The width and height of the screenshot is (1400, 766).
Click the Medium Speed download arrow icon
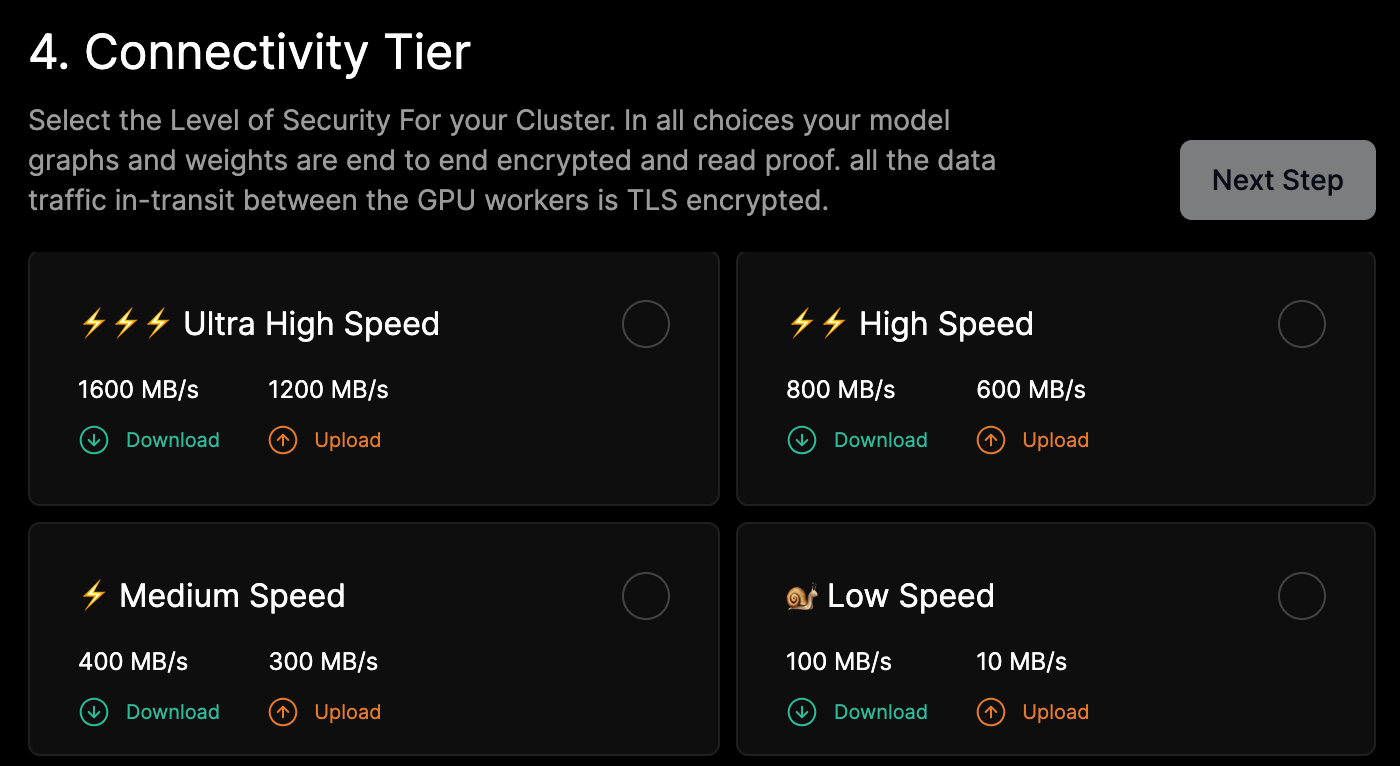(93, 712)
